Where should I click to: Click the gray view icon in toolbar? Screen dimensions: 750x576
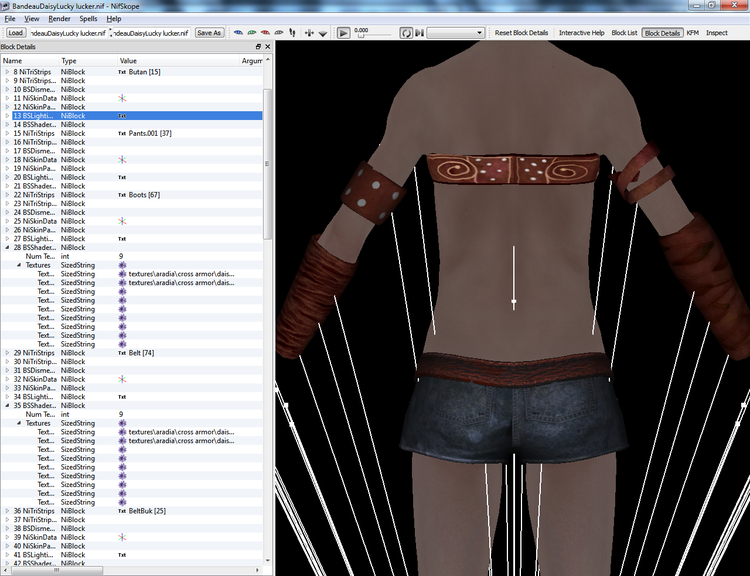coord(279,33)
